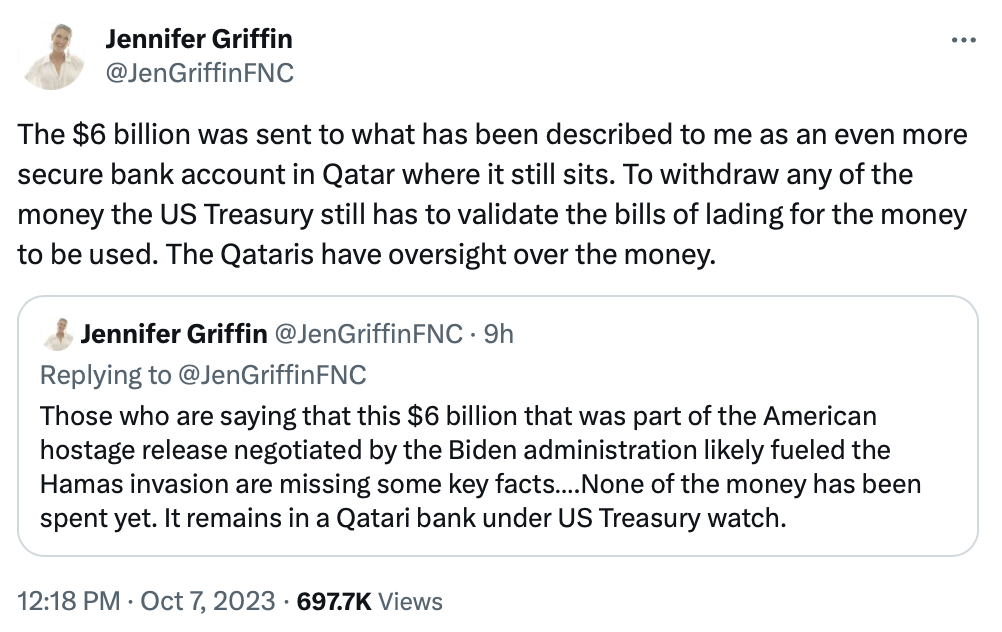Open the quoted post via its 9h timestamp

[x=498, y=334]
